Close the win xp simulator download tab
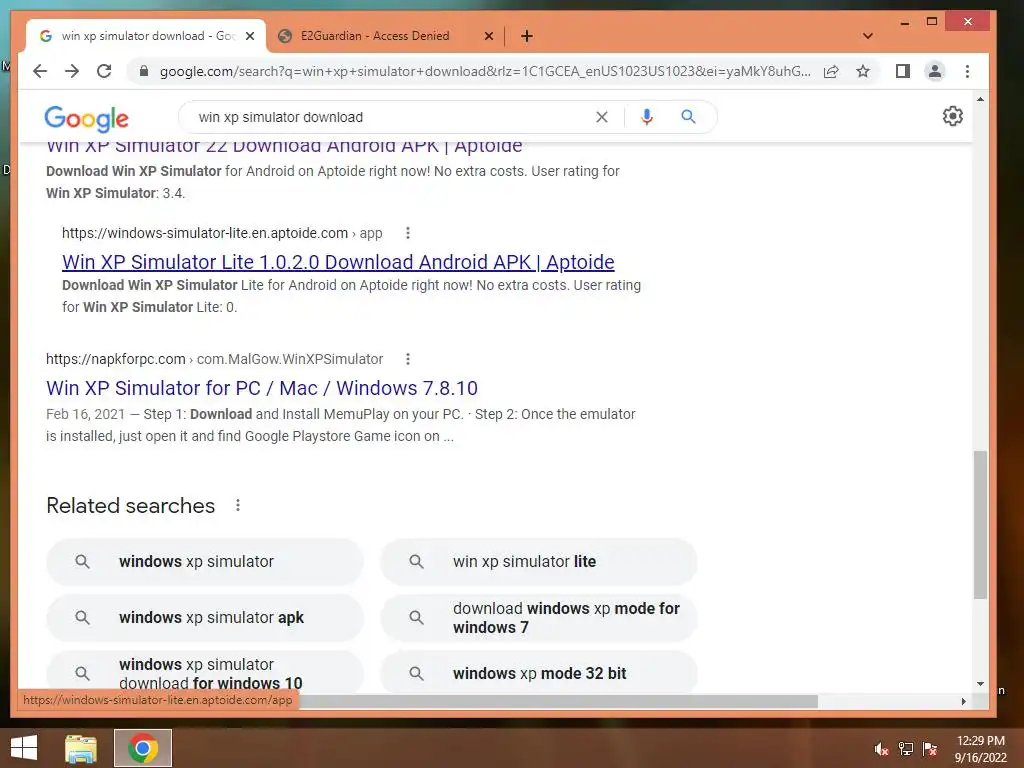 click(249, 36)
